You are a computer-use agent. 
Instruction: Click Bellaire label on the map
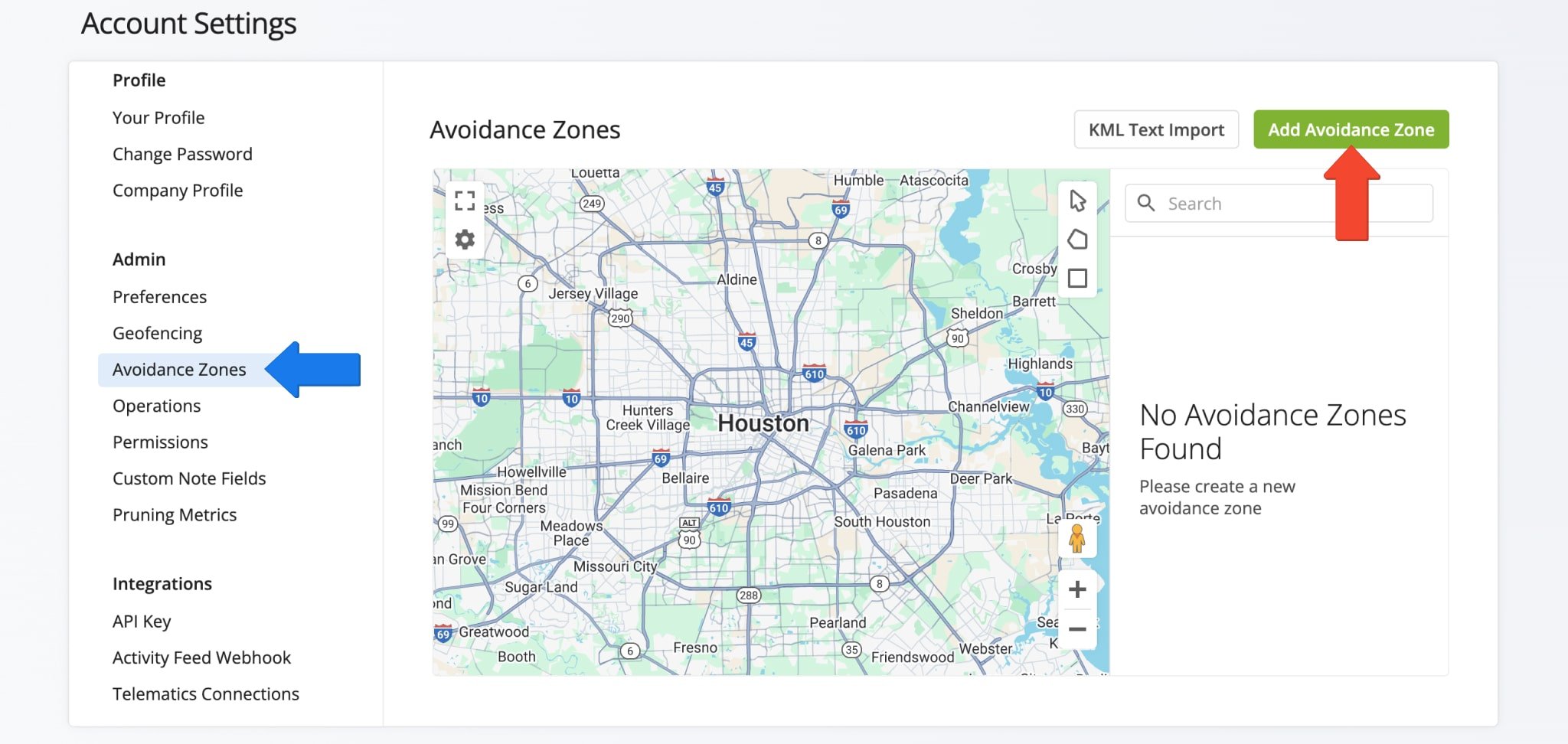(685, 478)
